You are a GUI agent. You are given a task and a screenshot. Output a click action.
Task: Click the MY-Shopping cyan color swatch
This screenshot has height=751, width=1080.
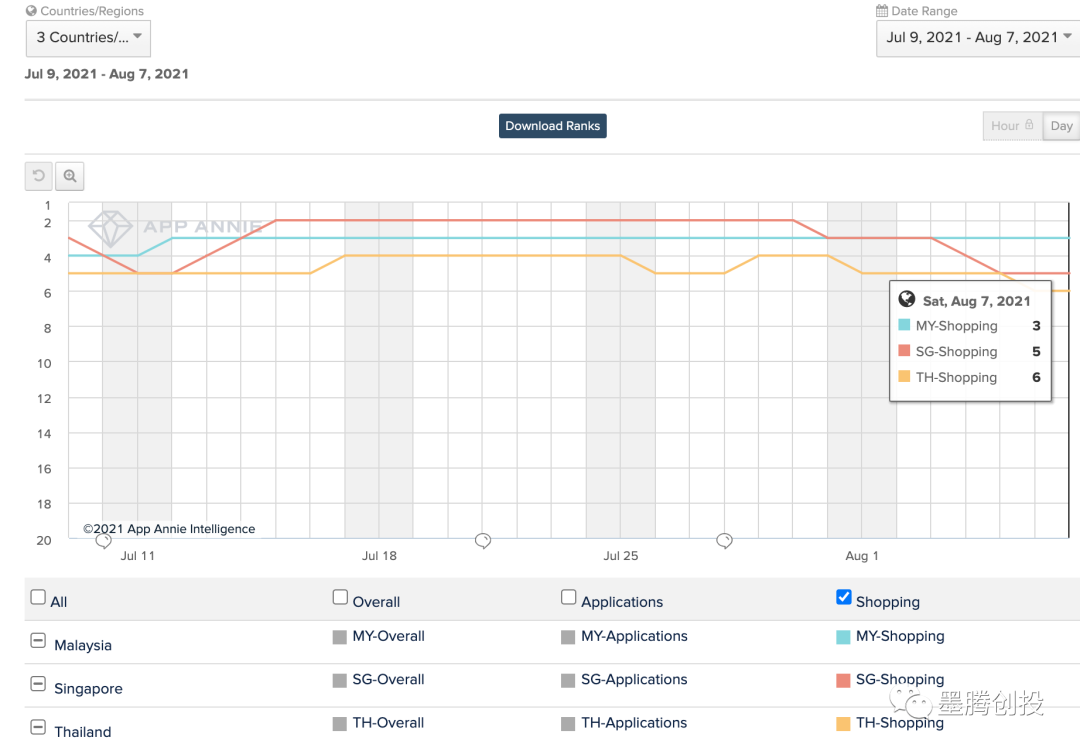pyautogui.click(x=843, y=637)
